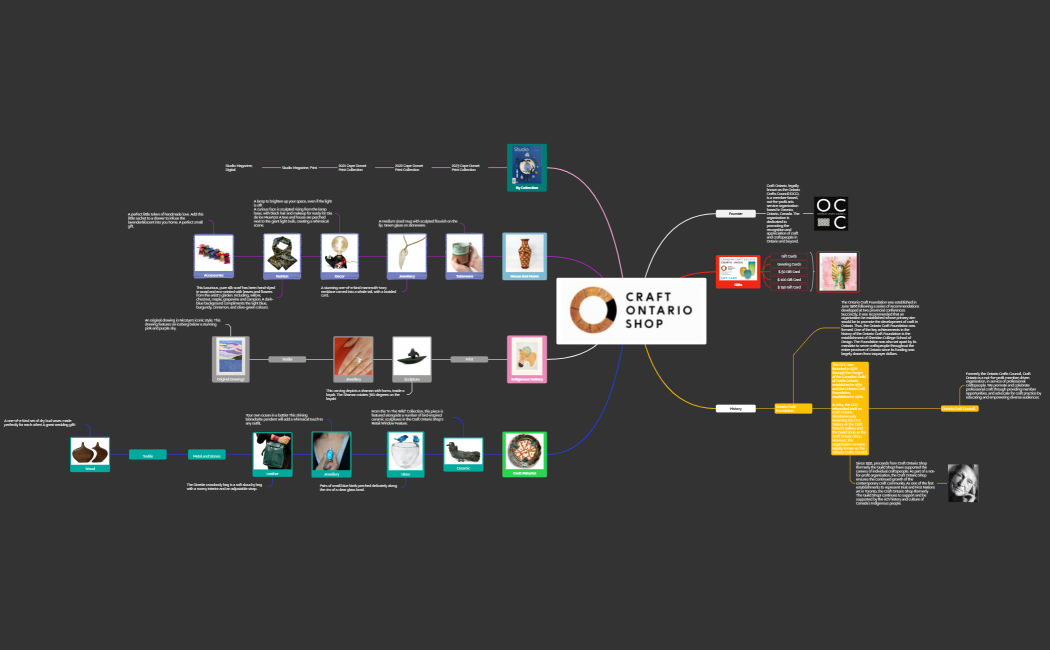The image size is (1050, 650).
Task: Select the Wood vases image node
Action: tap(90, 453)
